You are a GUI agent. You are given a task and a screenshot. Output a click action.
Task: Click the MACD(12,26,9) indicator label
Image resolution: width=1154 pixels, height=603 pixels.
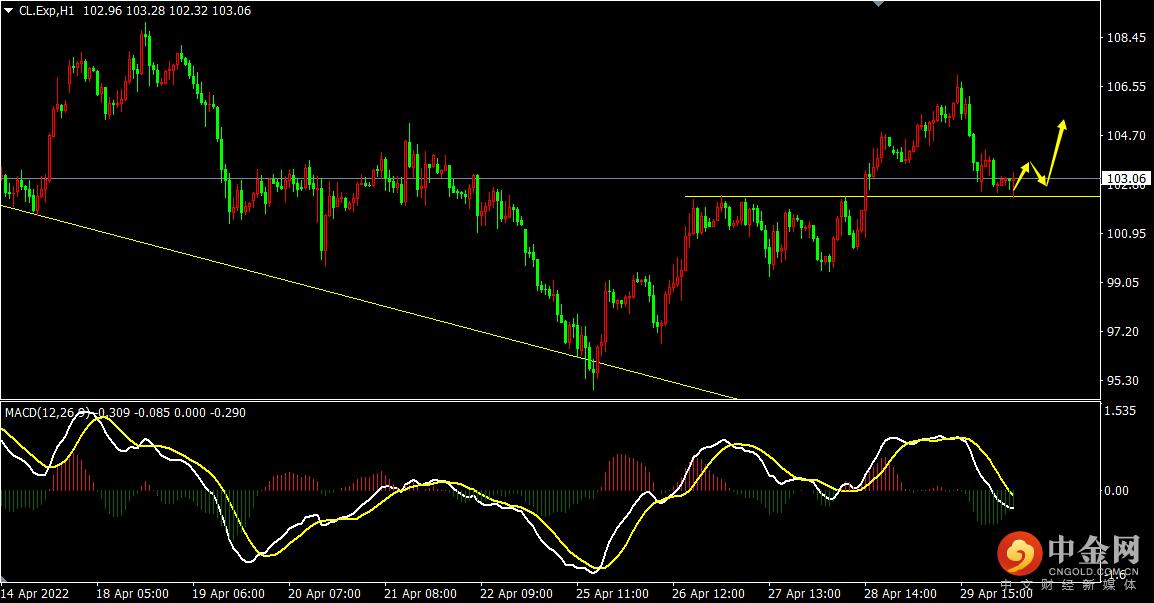pyautogui.click(x=49, y=412)
